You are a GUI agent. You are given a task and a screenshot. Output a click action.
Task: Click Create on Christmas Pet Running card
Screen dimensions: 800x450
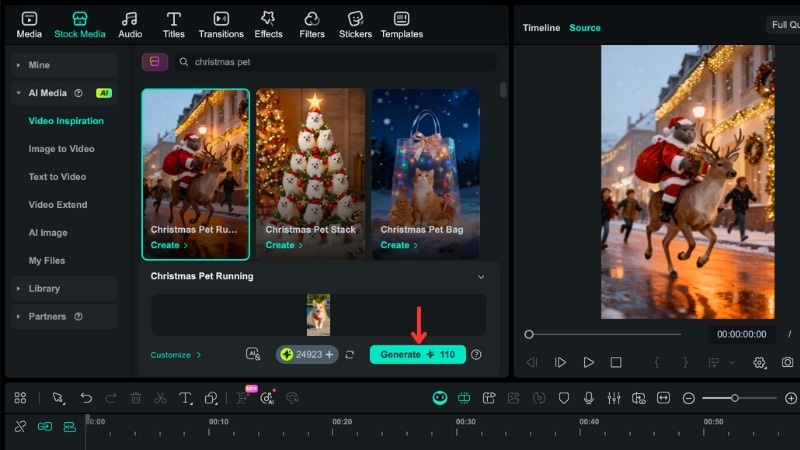[169, 245]
